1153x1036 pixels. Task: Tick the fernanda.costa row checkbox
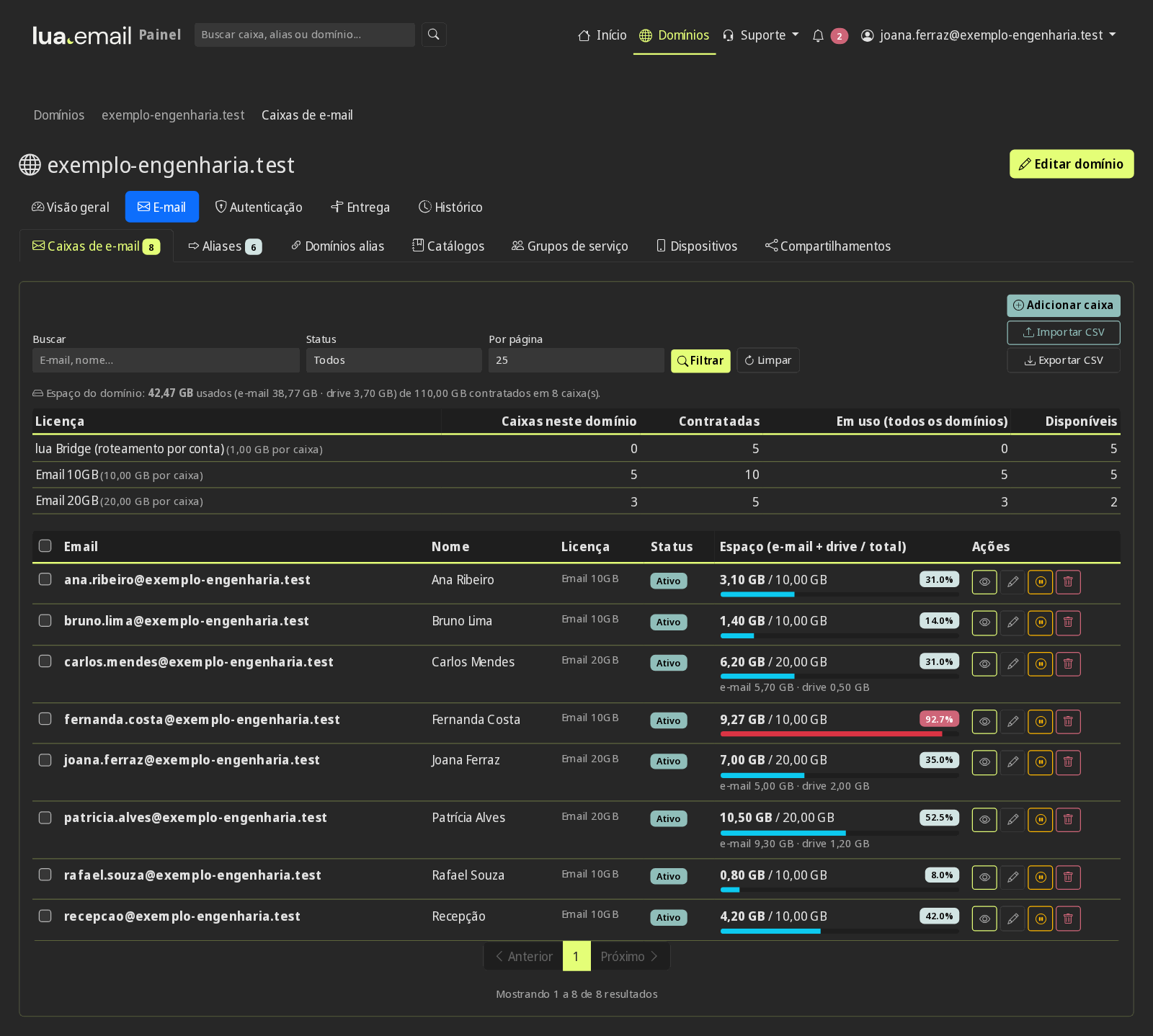45,719
